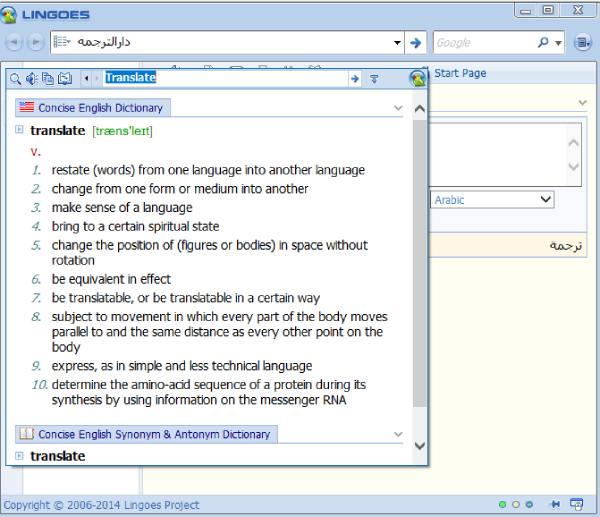Viewport: 600px width, 517px height.
Task: Click the search magnifier icon in popup toolbar
Action: coord(15,78)
